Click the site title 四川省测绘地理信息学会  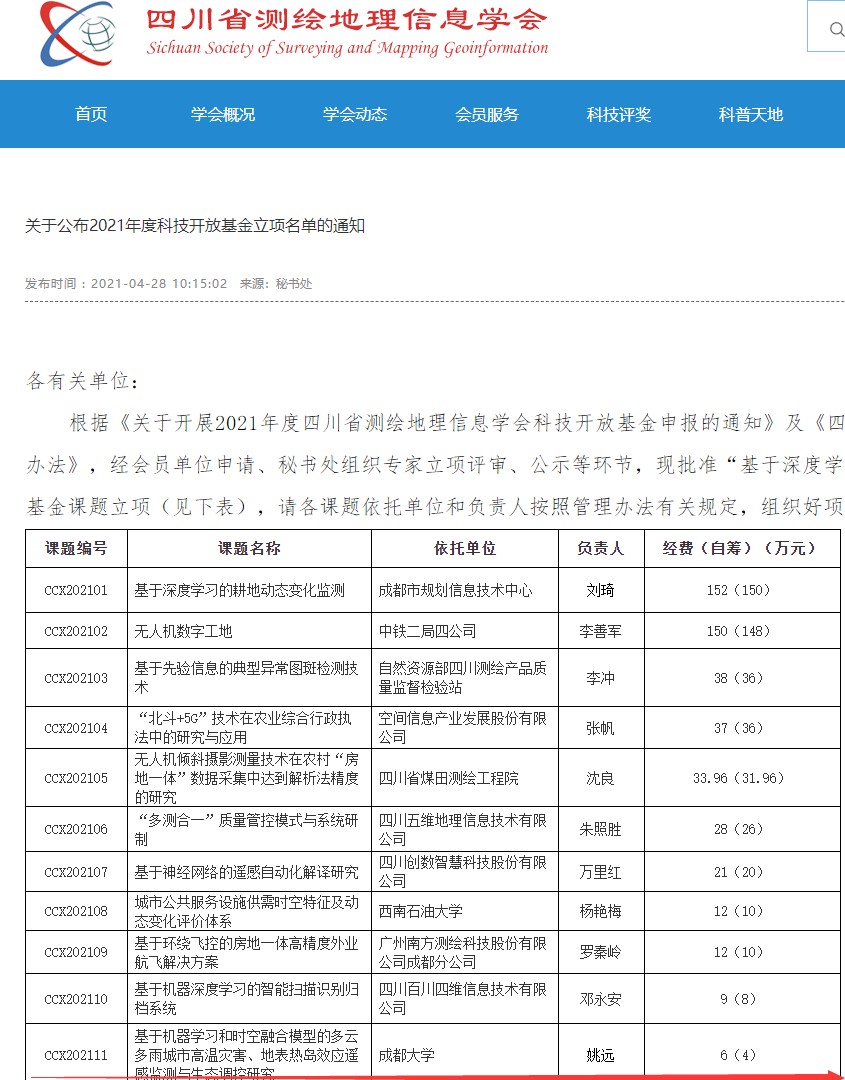pos(347,20)
